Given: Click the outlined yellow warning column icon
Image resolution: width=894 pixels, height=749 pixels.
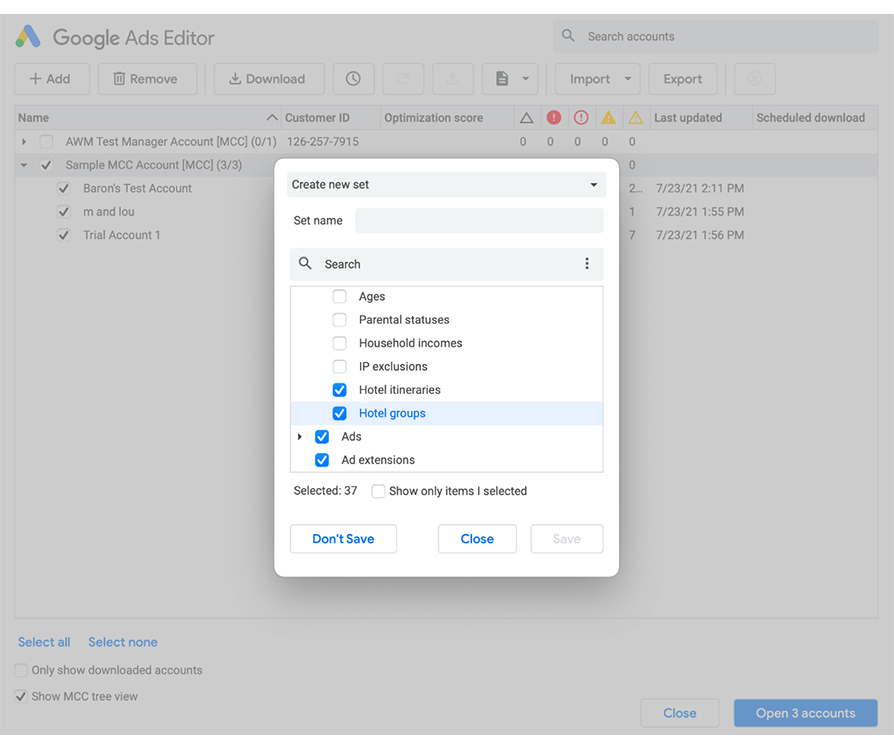Looking at the screenshot, I should [x=636, y=117].
